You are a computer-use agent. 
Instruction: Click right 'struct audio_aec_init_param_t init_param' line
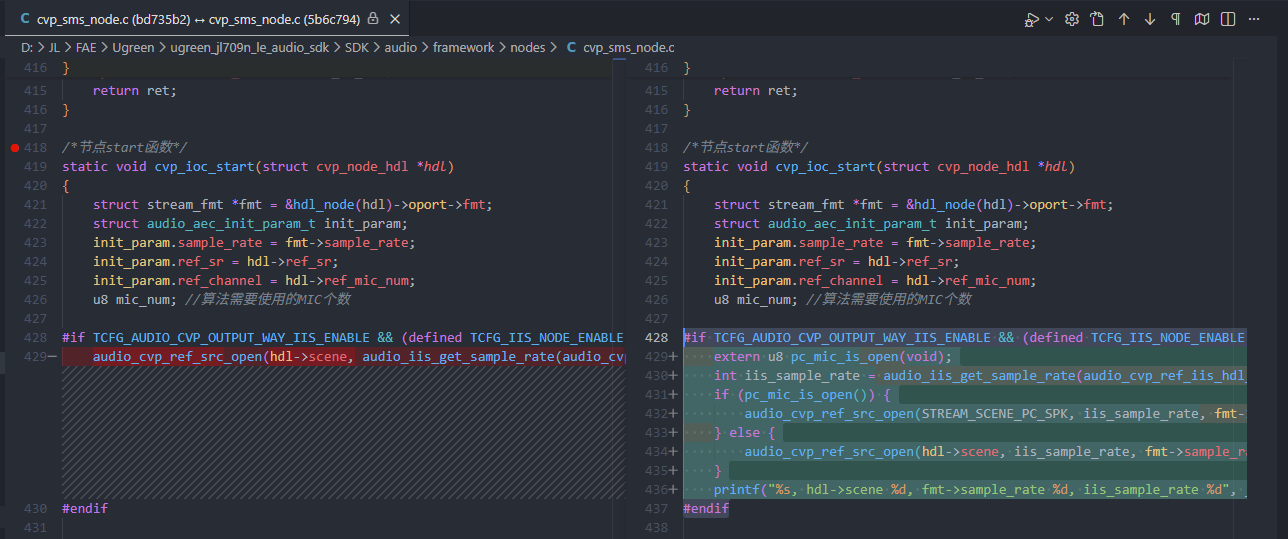[x=871, y=224]
